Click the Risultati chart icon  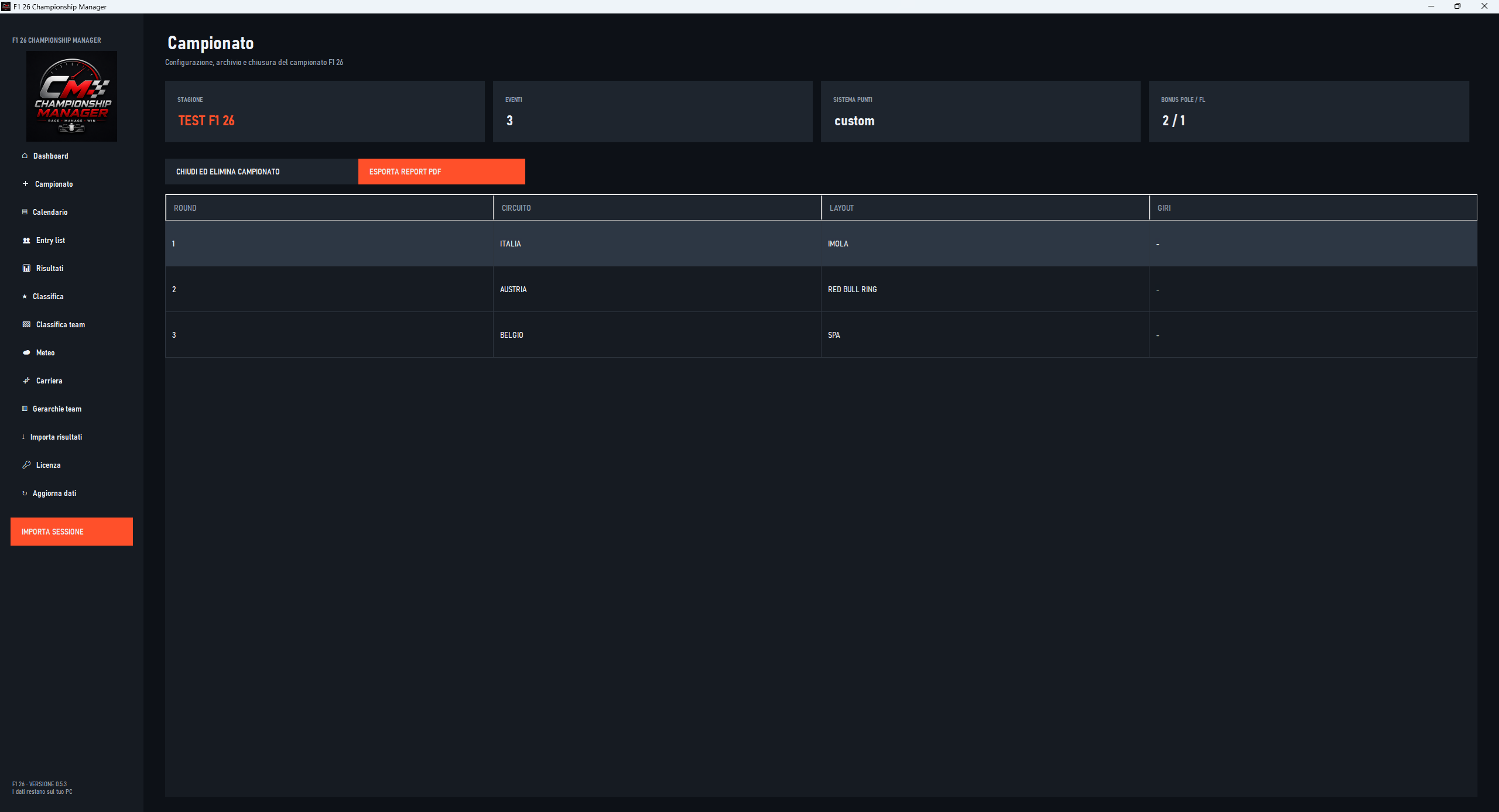coord(26,268)
